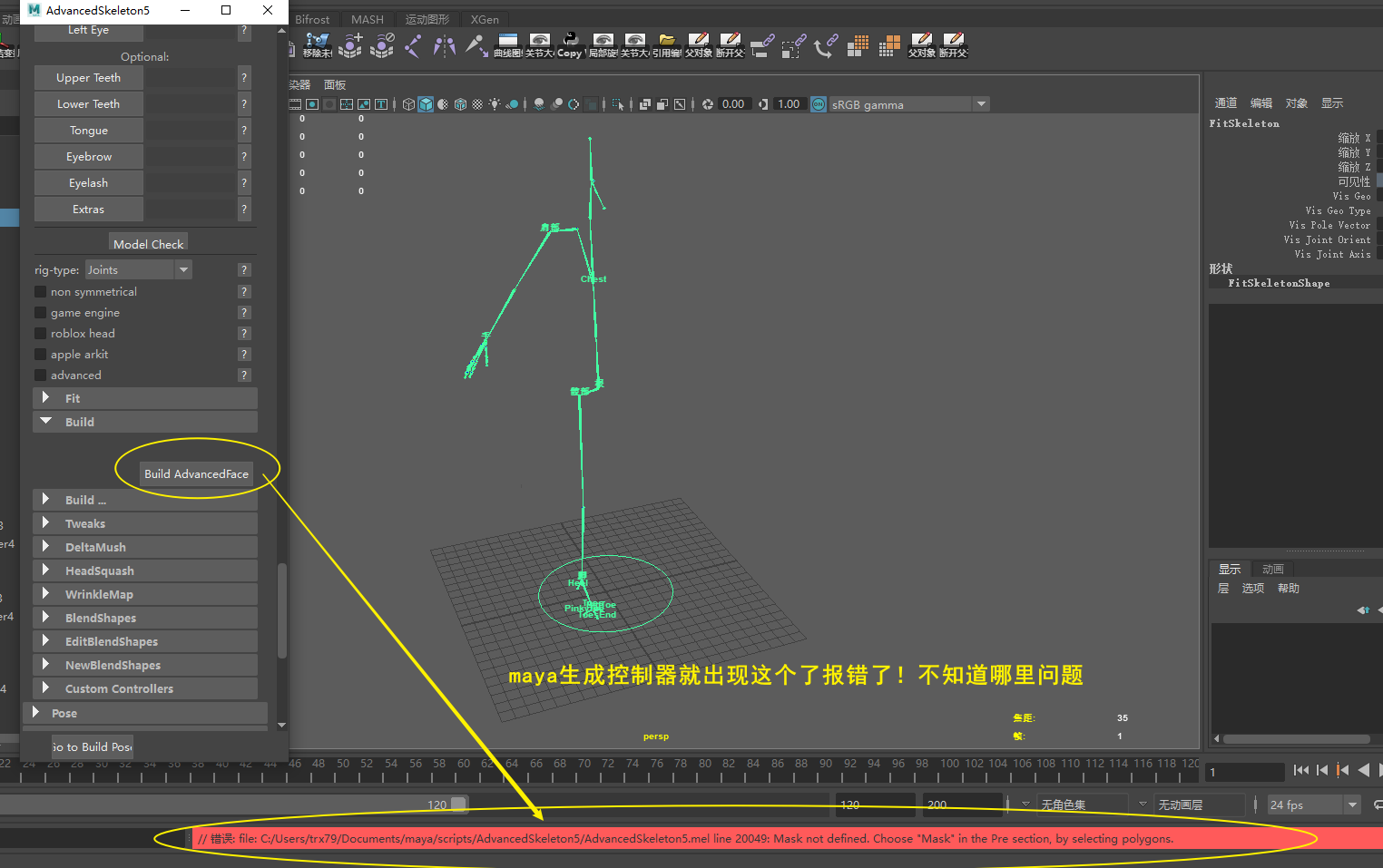Click the Build AdvancedFace button
The image size is (1383, 868).
tap(196, 473)
